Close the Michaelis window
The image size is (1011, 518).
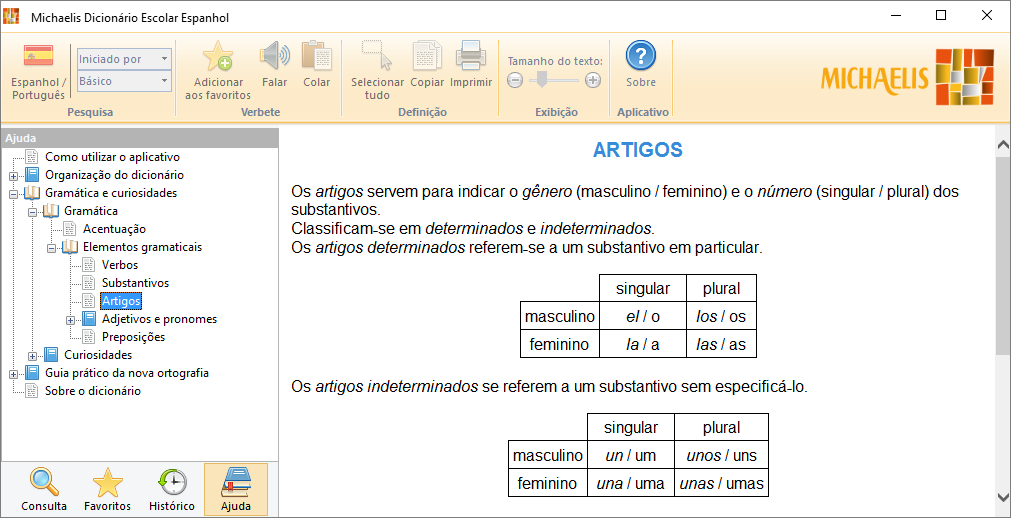(986, 16)
